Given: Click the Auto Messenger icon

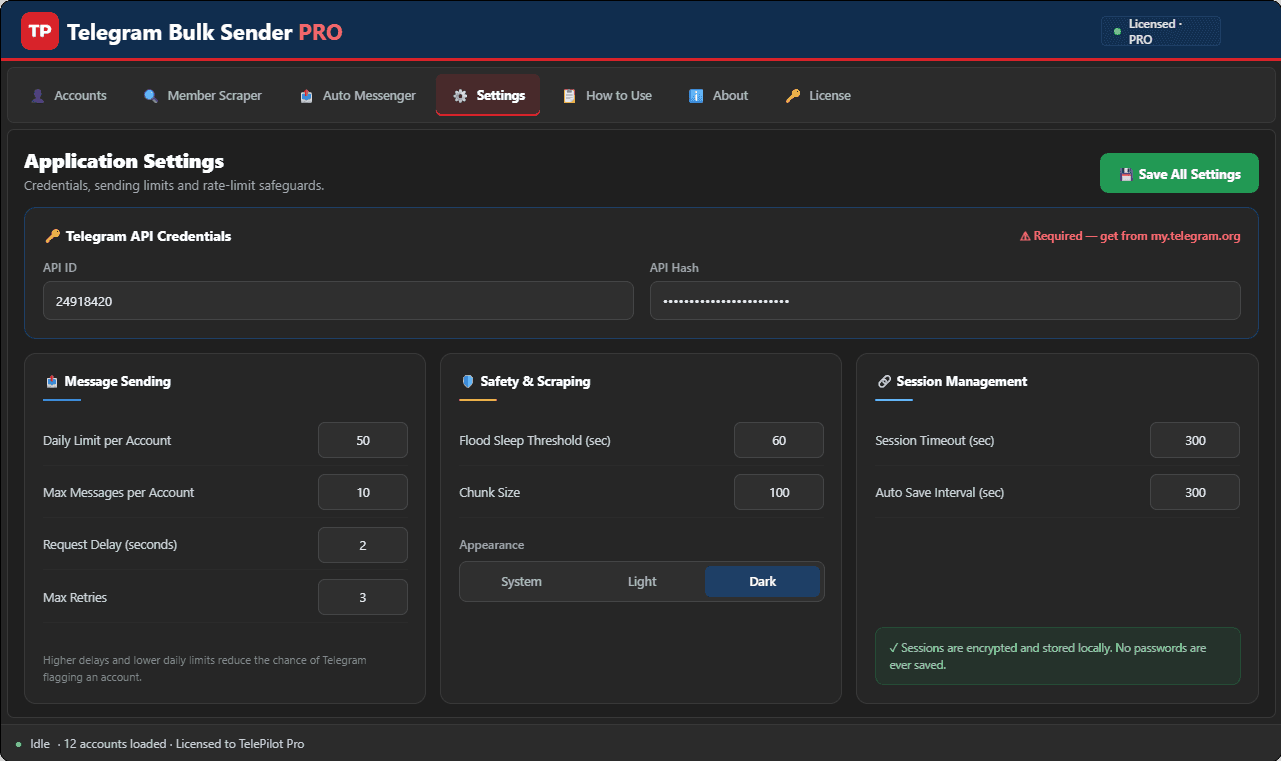Looking at the screenshot, I should [306, 96].
